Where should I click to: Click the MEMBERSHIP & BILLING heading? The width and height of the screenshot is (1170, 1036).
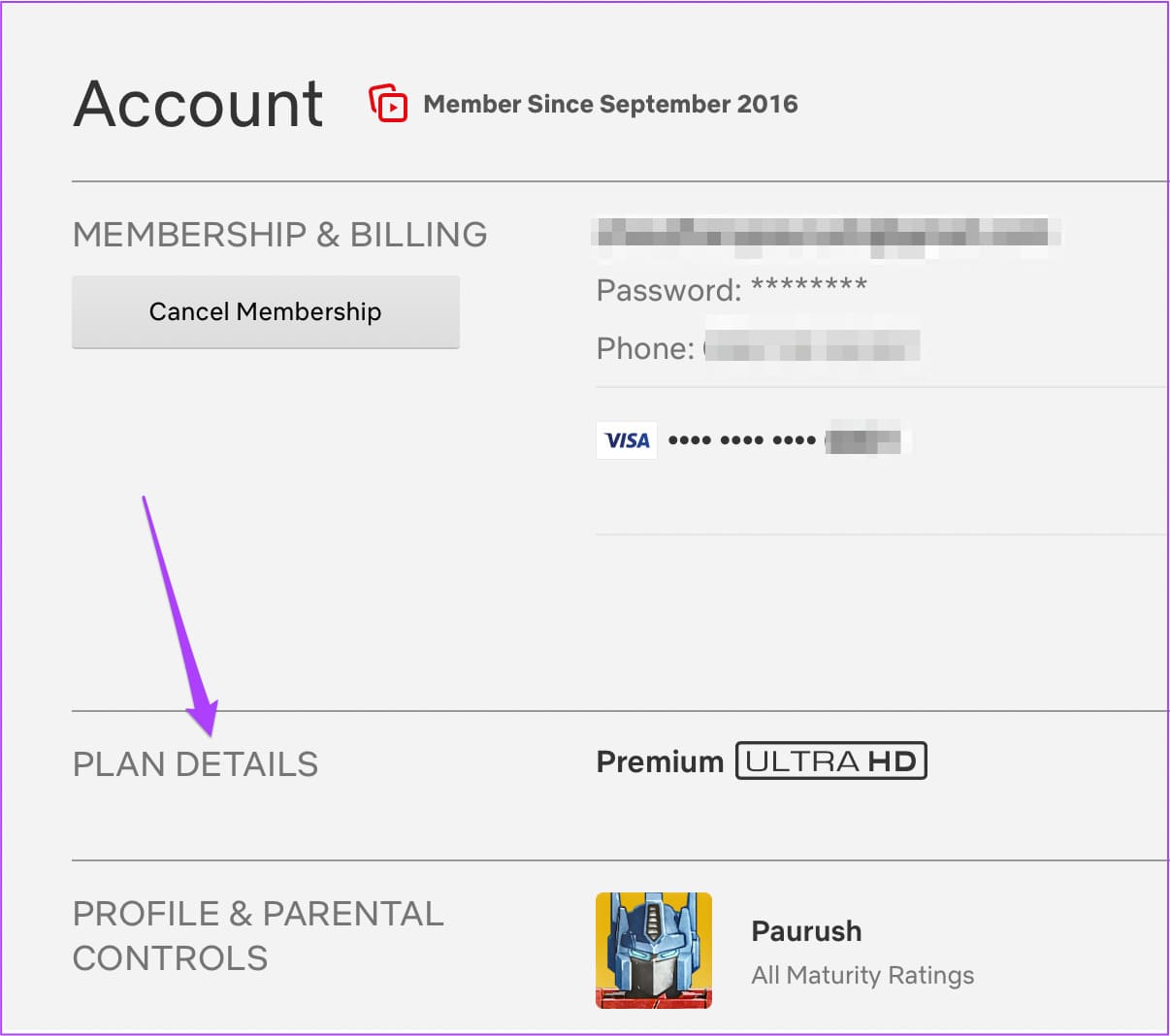pyautogui.click(x=280, y=234)
